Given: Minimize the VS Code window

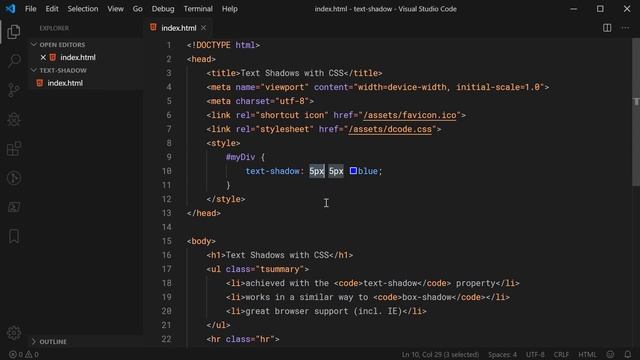Looking at the screenshot, I should tap(573, 9).
